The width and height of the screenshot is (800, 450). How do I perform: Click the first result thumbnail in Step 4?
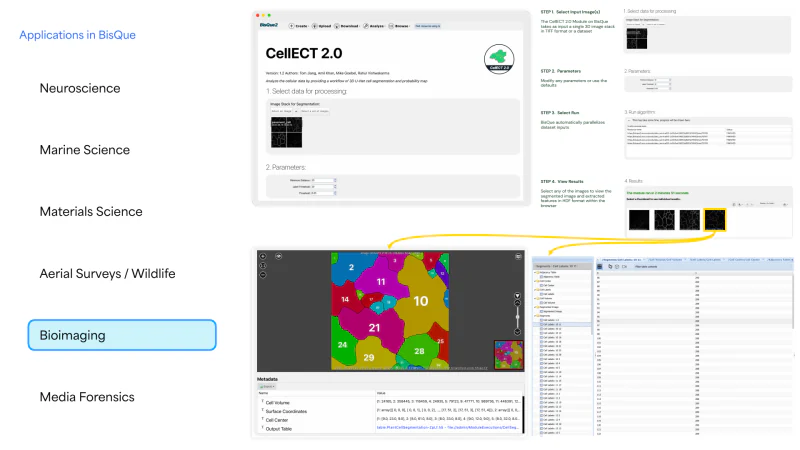(639, 220)
